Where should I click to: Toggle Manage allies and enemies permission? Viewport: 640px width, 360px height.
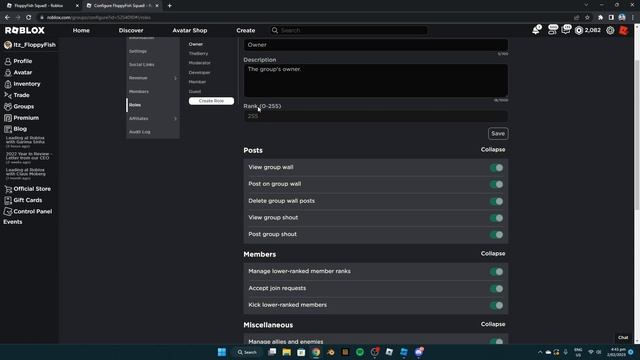point(496,342)
